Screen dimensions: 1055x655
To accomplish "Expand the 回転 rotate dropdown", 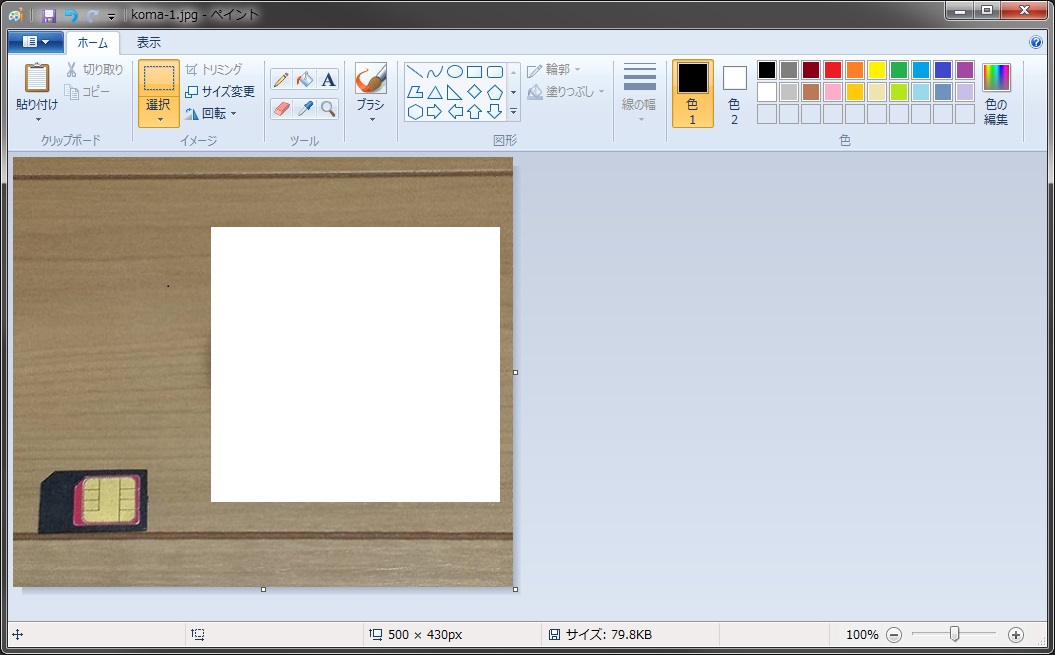I will pyautogui.click(x=233, y=114).
